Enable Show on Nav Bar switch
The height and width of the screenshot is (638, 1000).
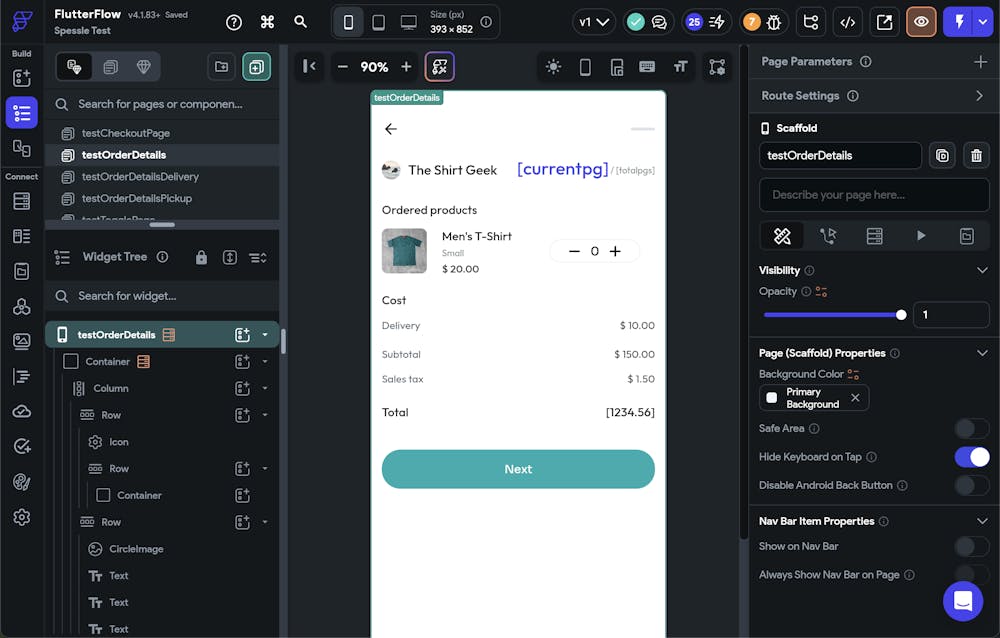tap(971, 546)
